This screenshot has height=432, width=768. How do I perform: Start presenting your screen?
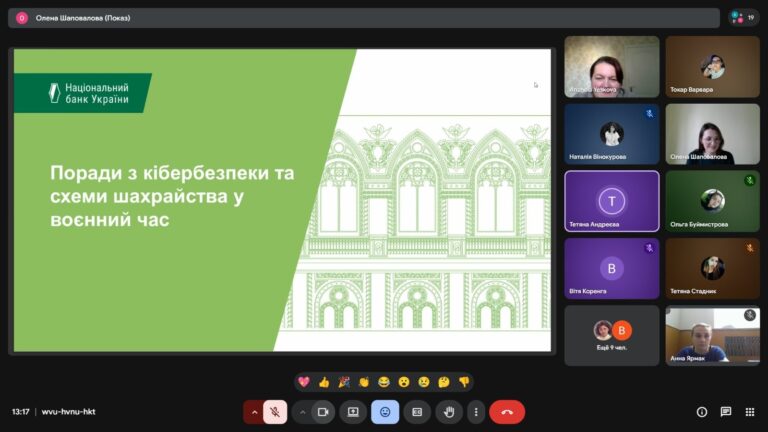353,412
